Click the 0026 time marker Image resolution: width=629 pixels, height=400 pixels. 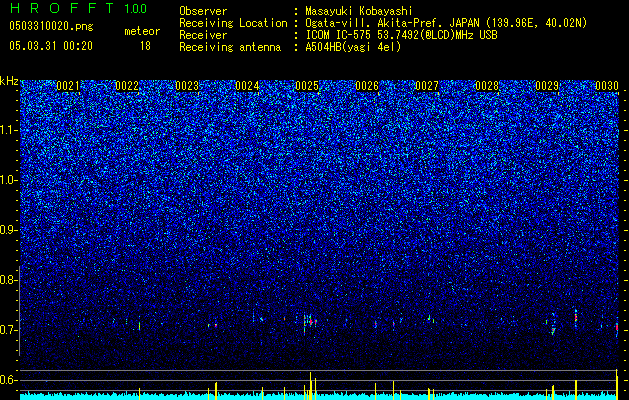[x=367, y=86]
